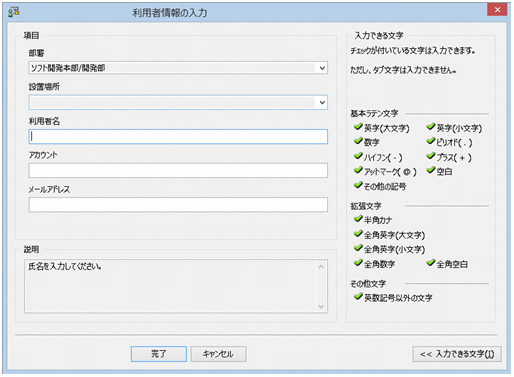Close the 利用者情報の入力 dialog
This screenshot has width=514, height=377.
coord(497,10)
